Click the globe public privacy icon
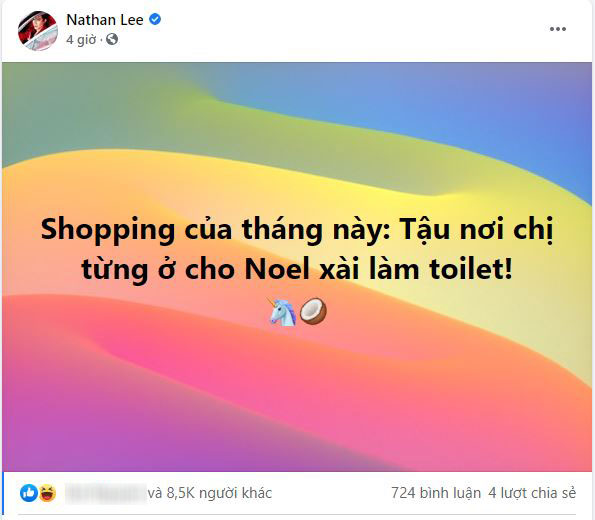 (112, 39)
